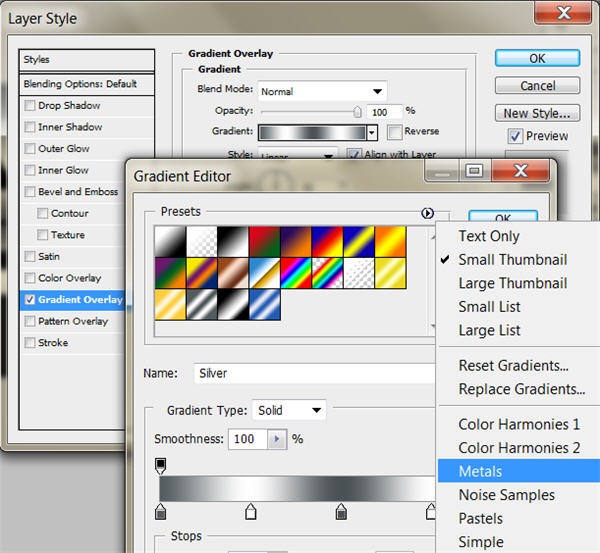
Task: Select Reset Gradients... menu item
Action: [x=513, y=366]
